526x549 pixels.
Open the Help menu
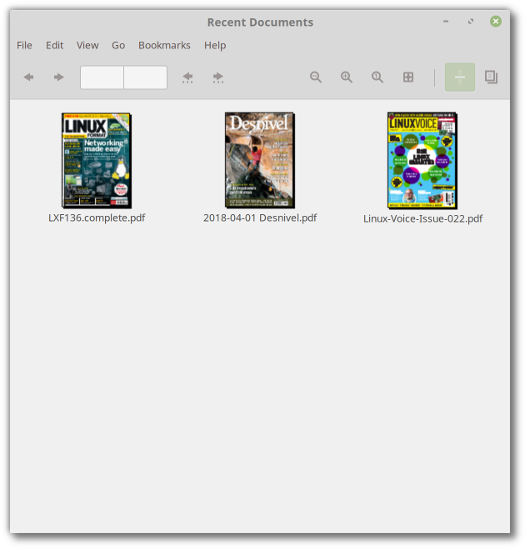(x=215, y=46)
